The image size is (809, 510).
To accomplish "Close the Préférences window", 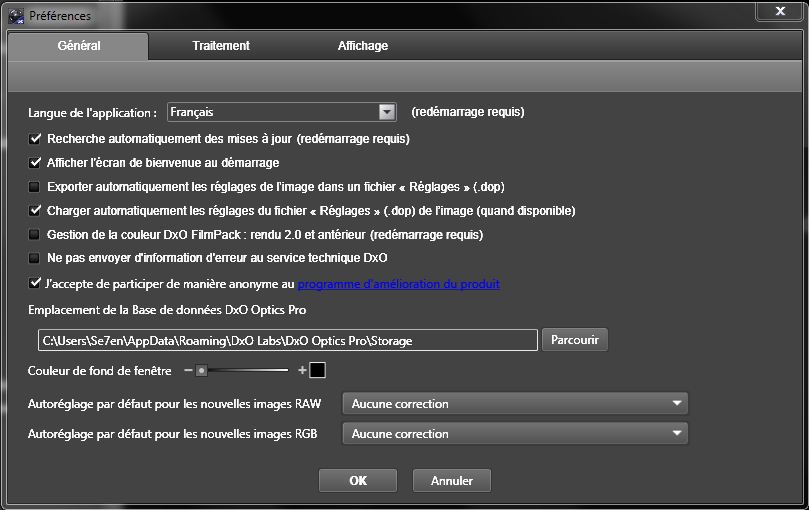I will tap(780, 11).
